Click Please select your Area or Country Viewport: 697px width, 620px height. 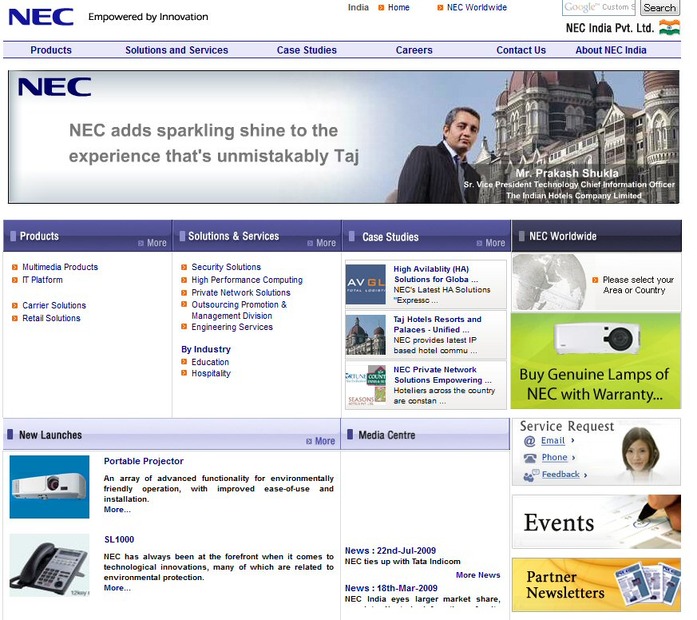click(638, 285)
